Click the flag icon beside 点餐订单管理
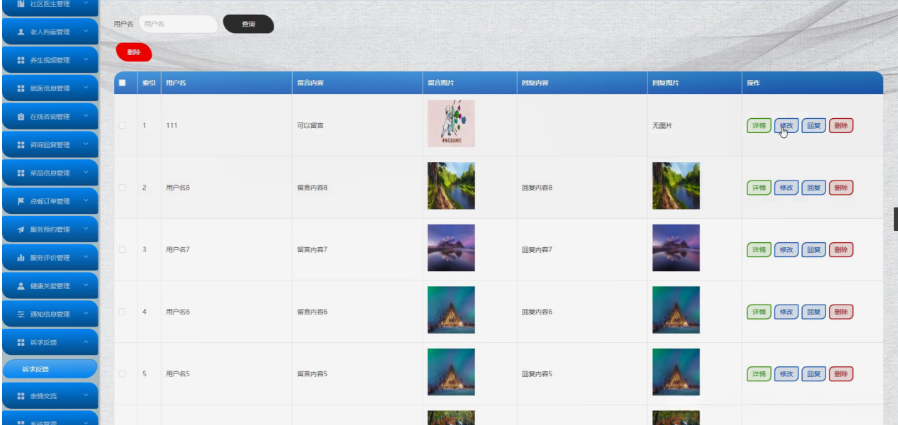898x425 pixels. pyautogui.click(x=21, y=202)
